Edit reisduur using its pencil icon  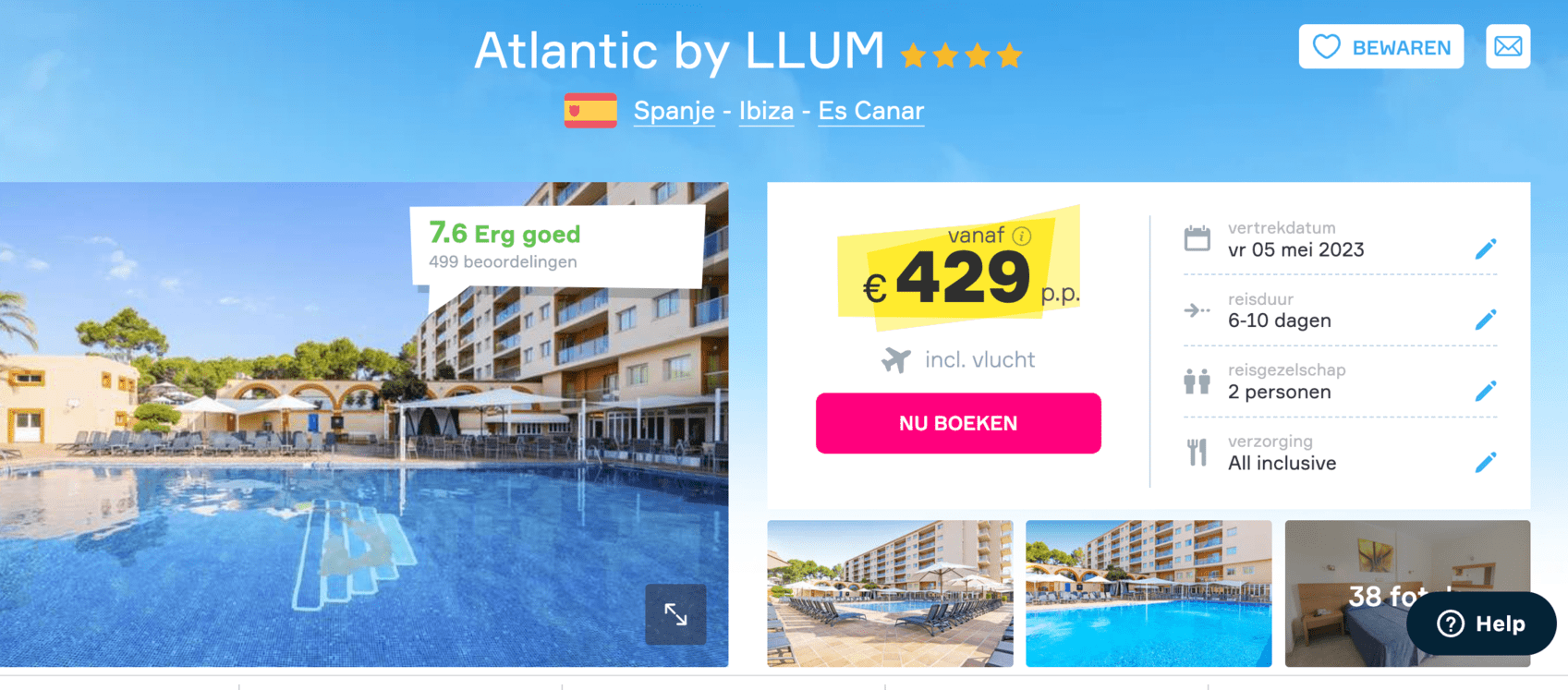1485,320
